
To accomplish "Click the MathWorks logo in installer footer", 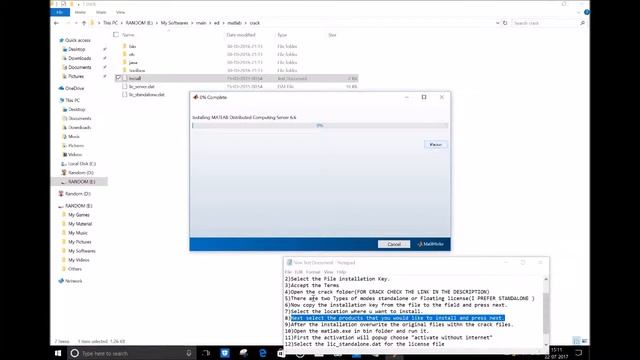I will pyautogui.click(x=430, y=244).
